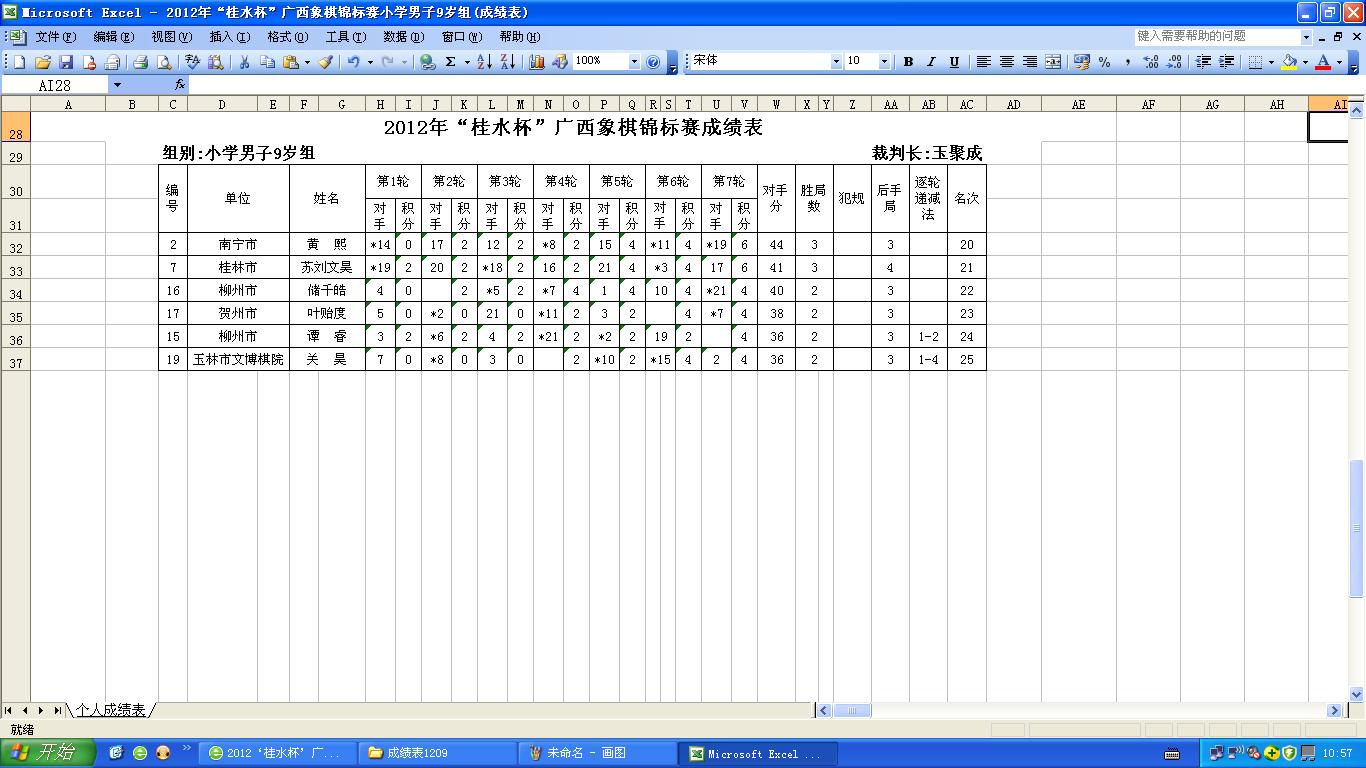
Task: Cut selection with scissors icon
Action: click(x=244, y=62)
